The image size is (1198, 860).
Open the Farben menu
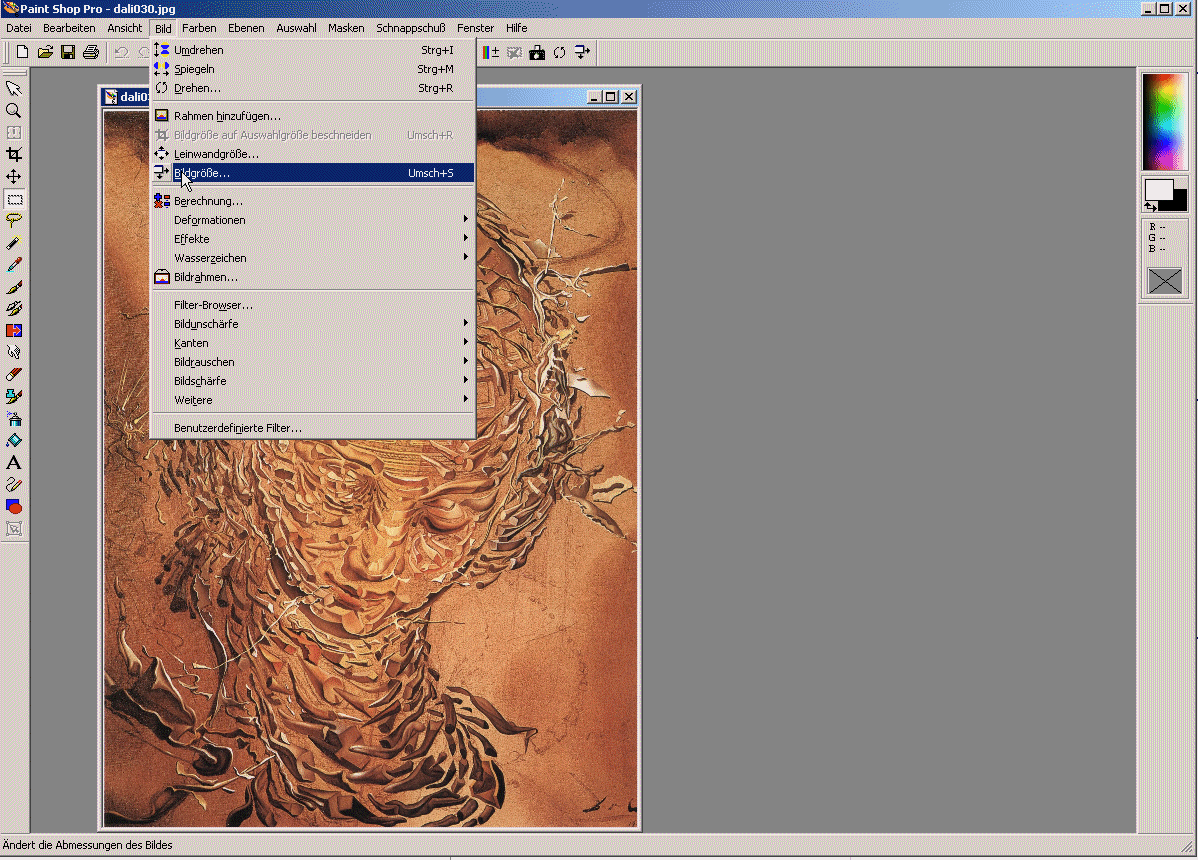pos(199,28)
